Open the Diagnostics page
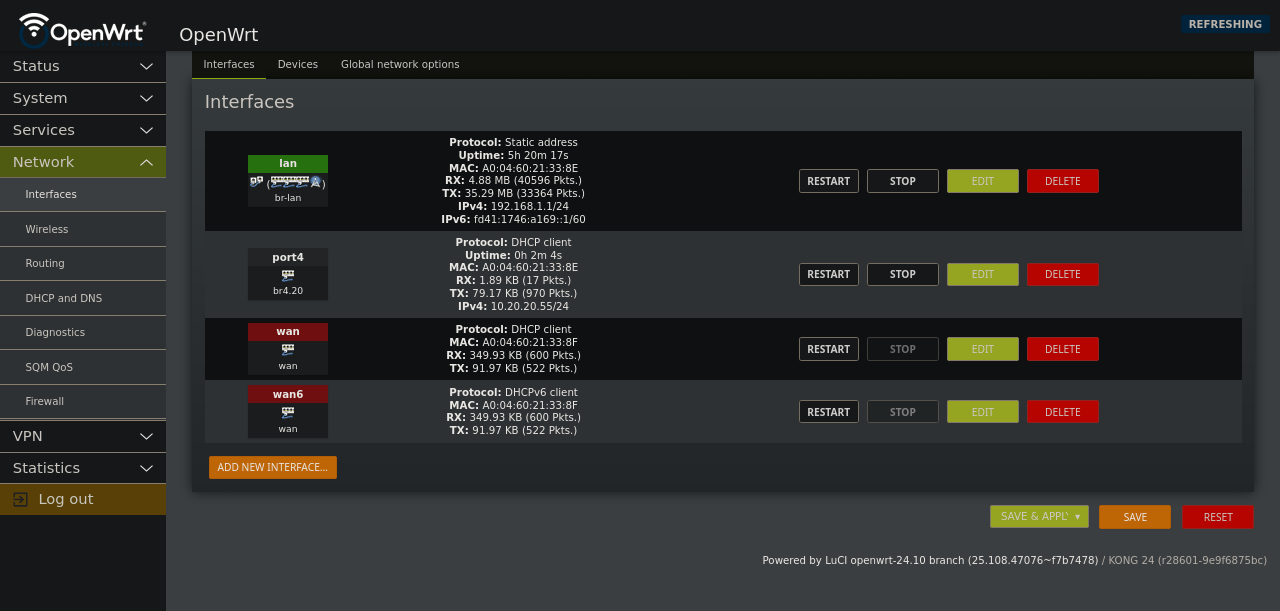 [83, 332]
